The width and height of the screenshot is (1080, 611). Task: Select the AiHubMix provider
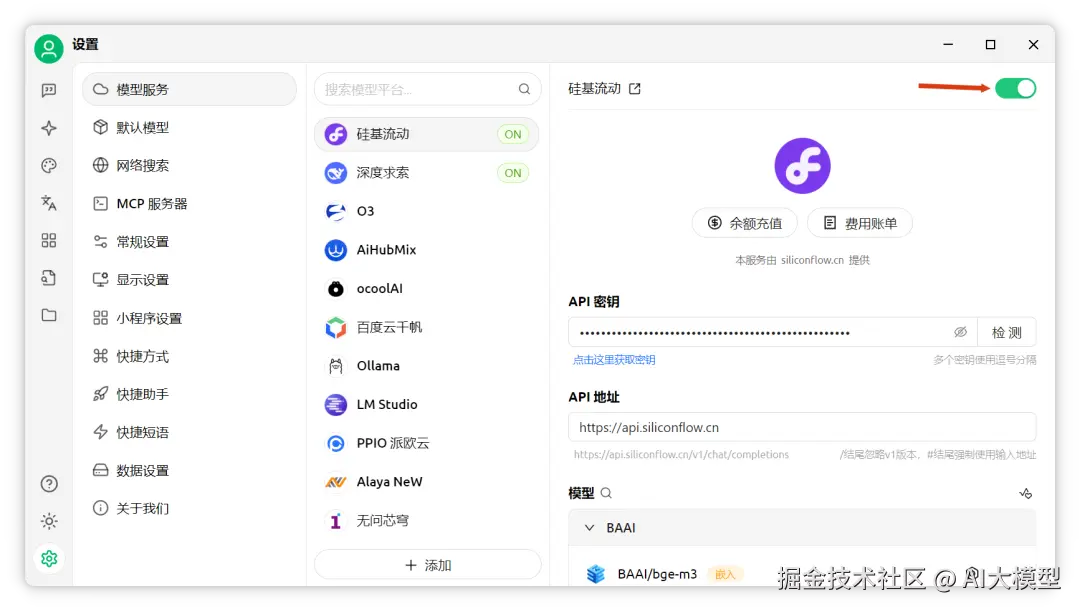[427, 250]
